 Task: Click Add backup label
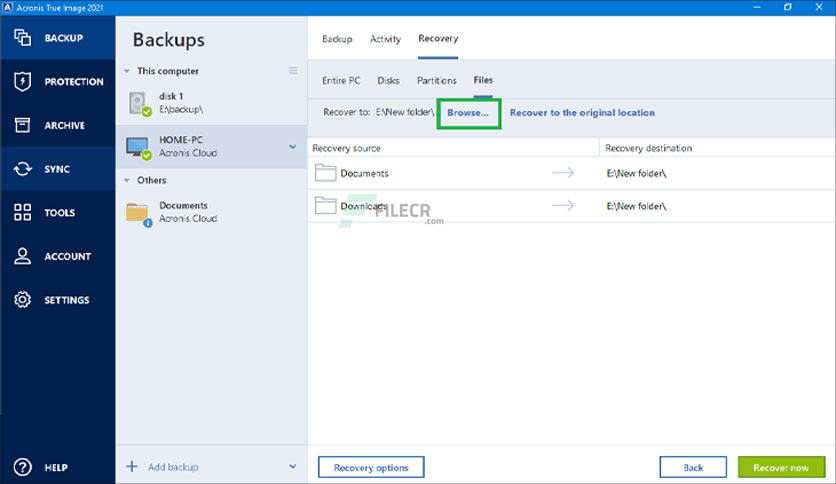pyautogui.click(x=173, y=467)
